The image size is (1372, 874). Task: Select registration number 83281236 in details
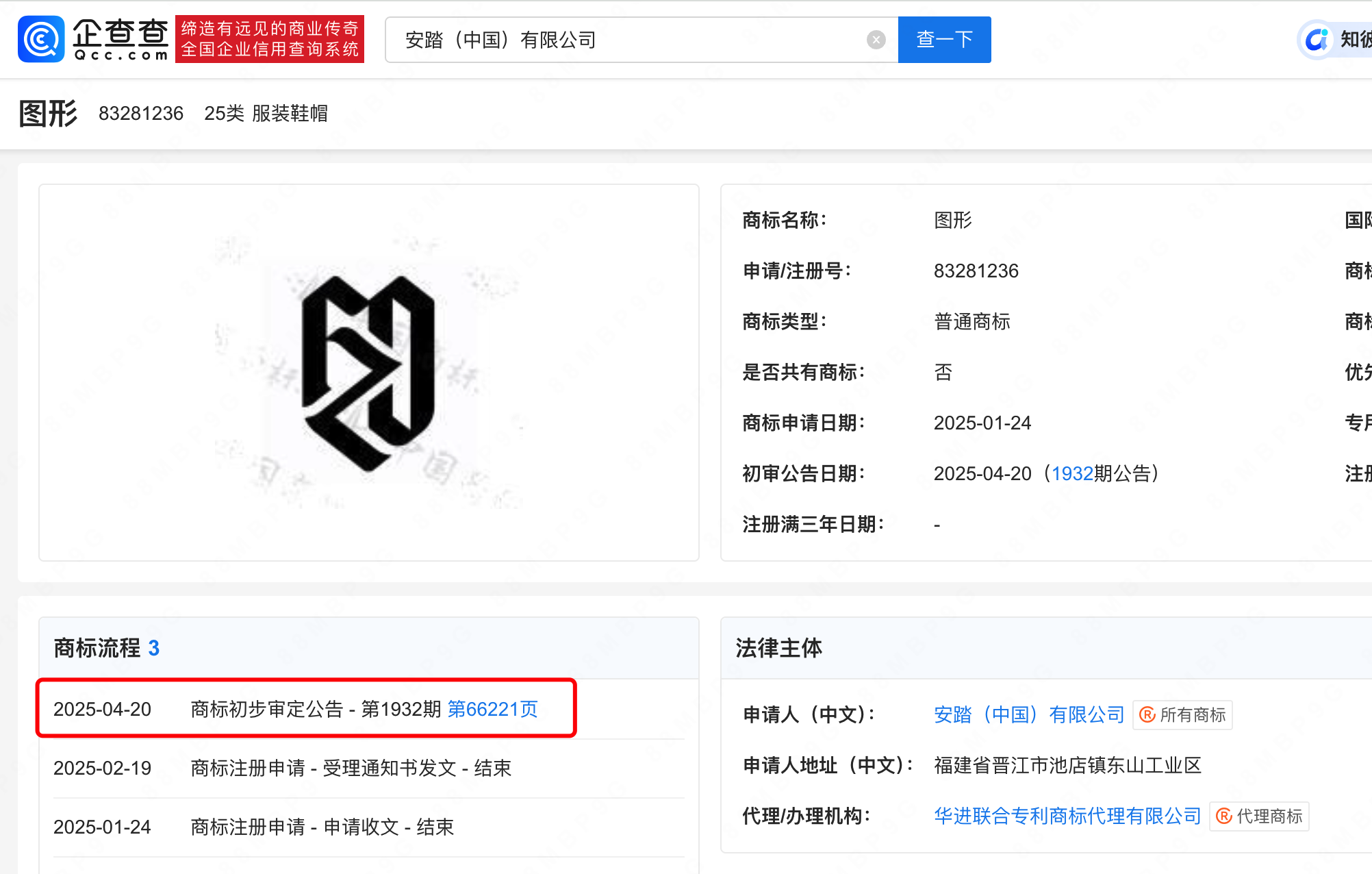pyautogui.click(x=976, y=271)
